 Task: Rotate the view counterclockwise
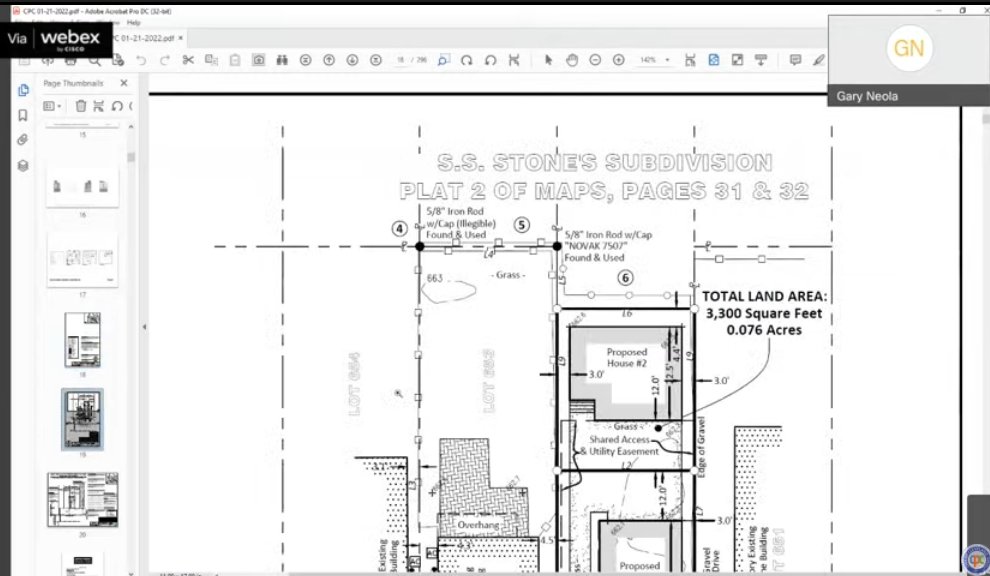point(490,60)
